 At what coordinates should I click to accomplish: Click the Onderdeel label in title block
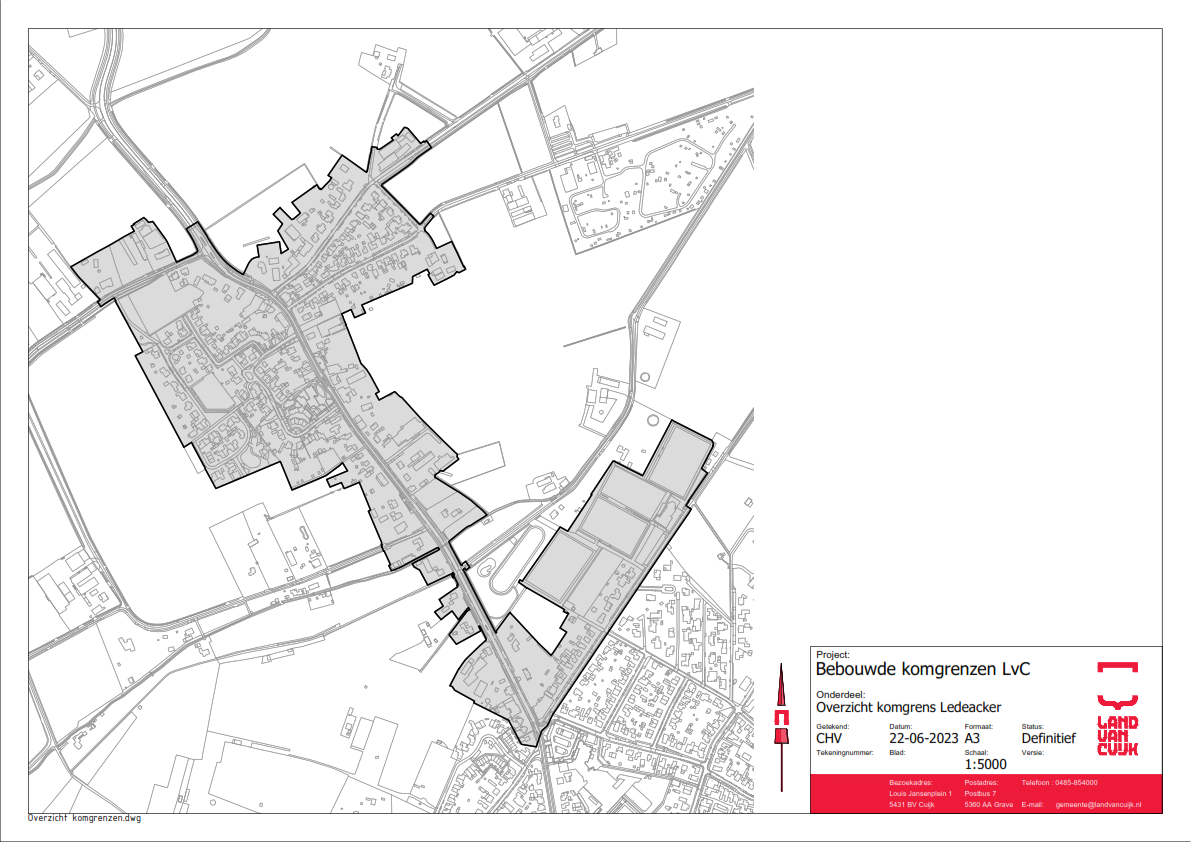[x=838, y=693]
